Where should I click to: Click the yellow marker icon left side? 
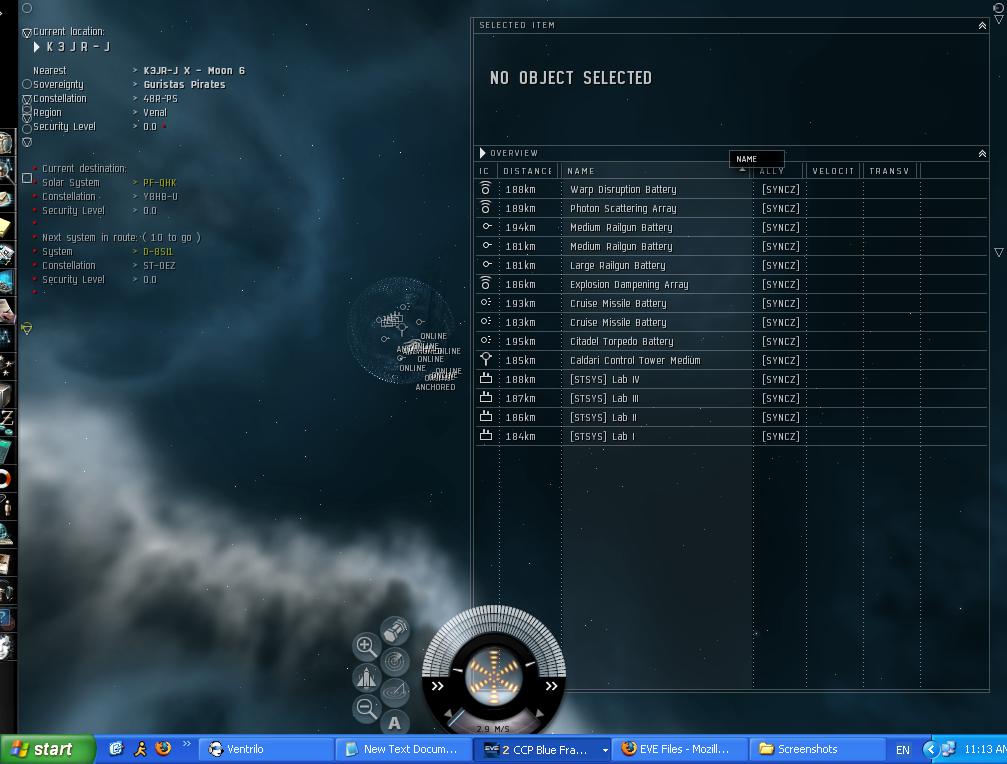coord(26,329)
